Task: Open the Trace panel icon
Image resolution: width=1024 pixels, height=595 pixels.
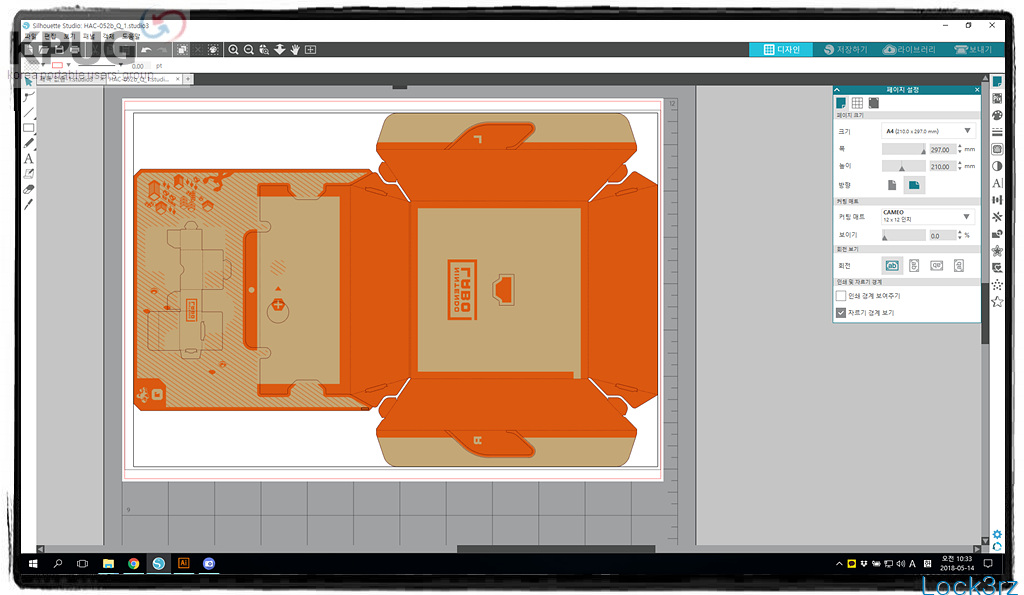Action: click(x=997, y=149)
